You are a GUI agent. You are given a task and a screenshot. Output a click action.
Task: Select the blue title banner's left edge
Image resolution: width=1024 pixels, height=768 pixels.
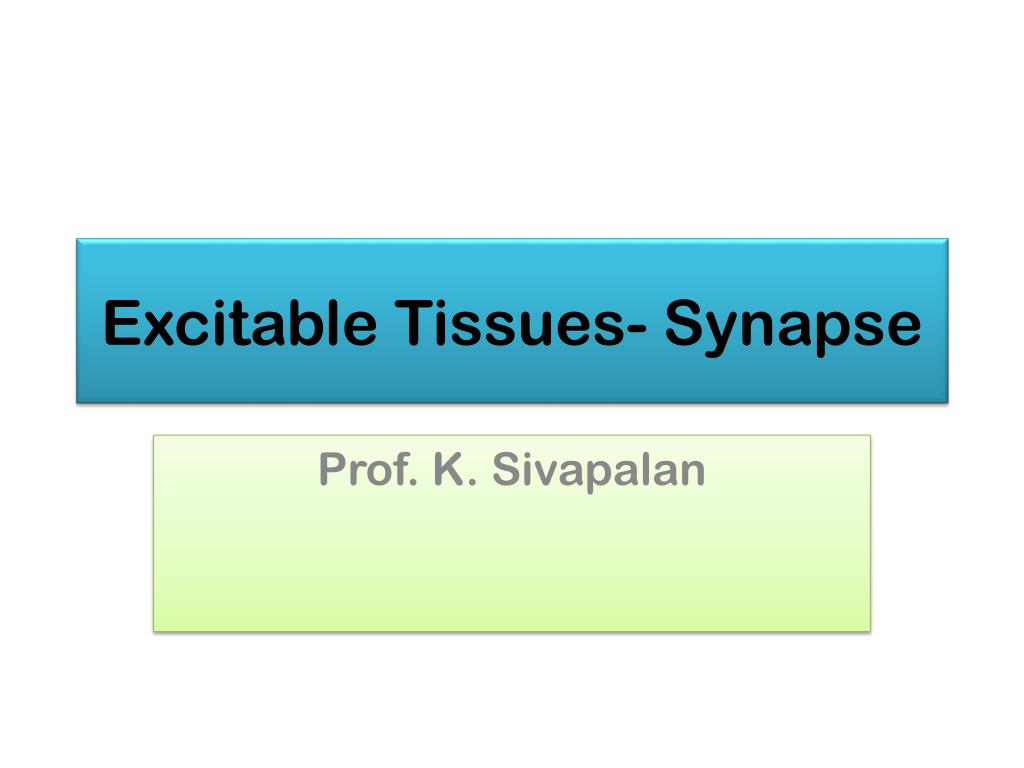point(77,321)
